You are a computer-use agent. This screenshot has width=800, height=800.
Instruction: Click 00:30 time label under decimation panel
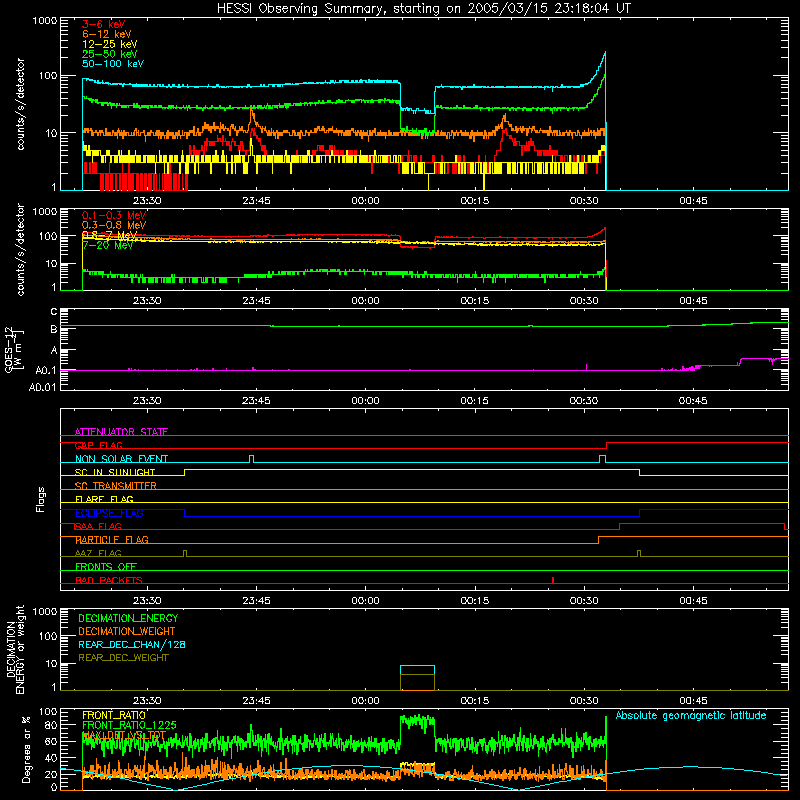584,701
